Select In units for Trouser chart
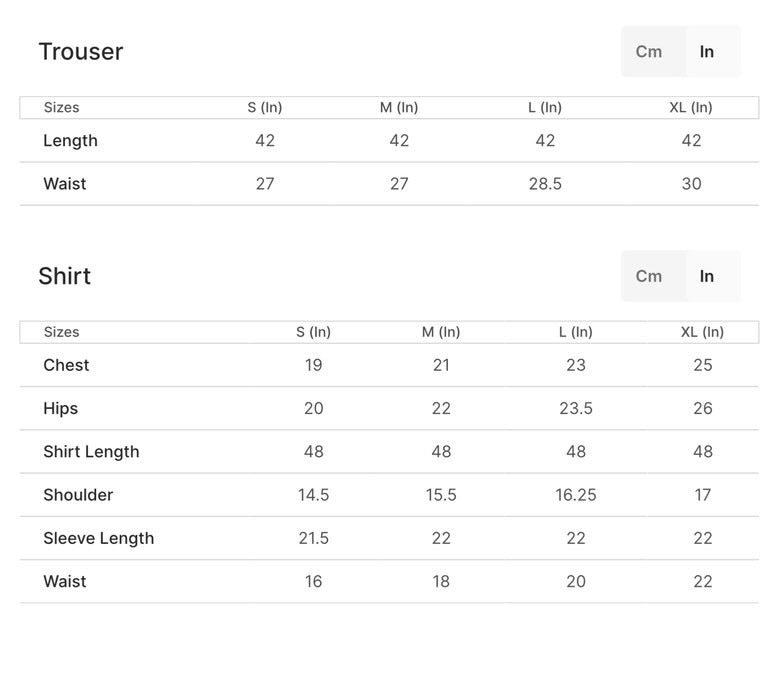This screenshot has height=684, width=780. coord(707,52)
